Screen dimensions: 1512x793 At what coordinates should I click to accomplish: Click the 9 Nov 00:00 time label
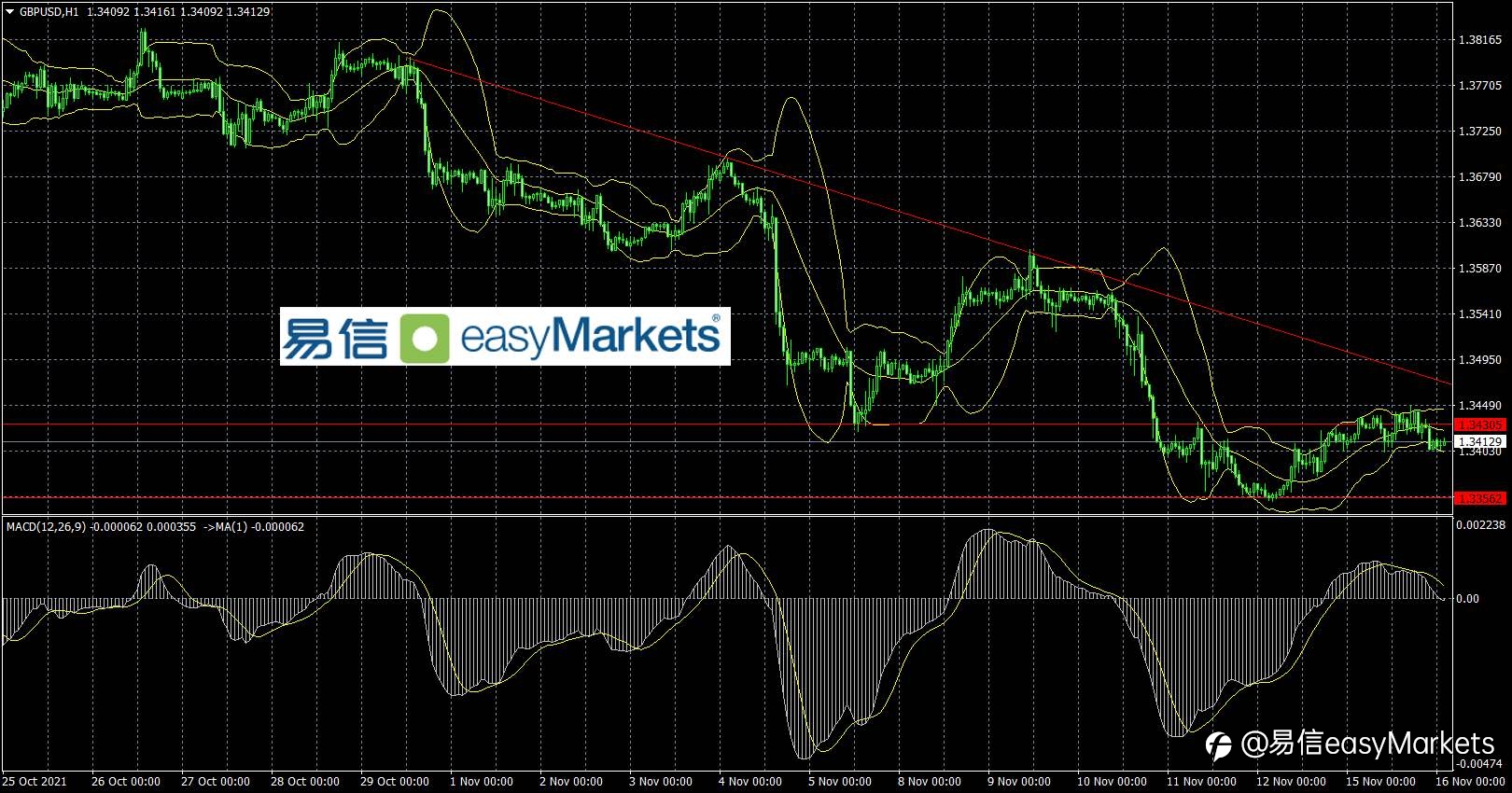tap(1019, 782)
